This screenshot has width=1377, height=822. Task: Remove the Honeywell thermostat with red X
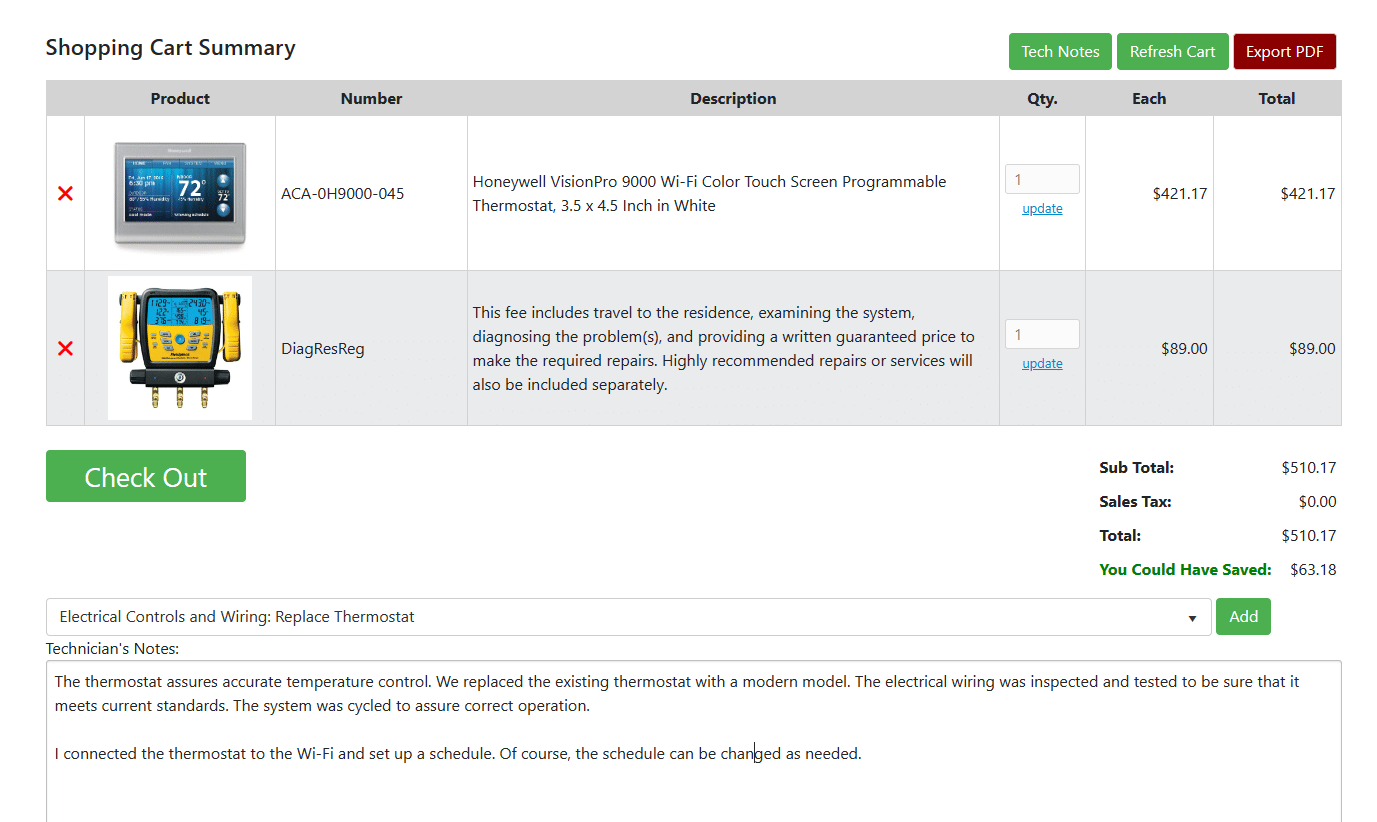(65, 194)
